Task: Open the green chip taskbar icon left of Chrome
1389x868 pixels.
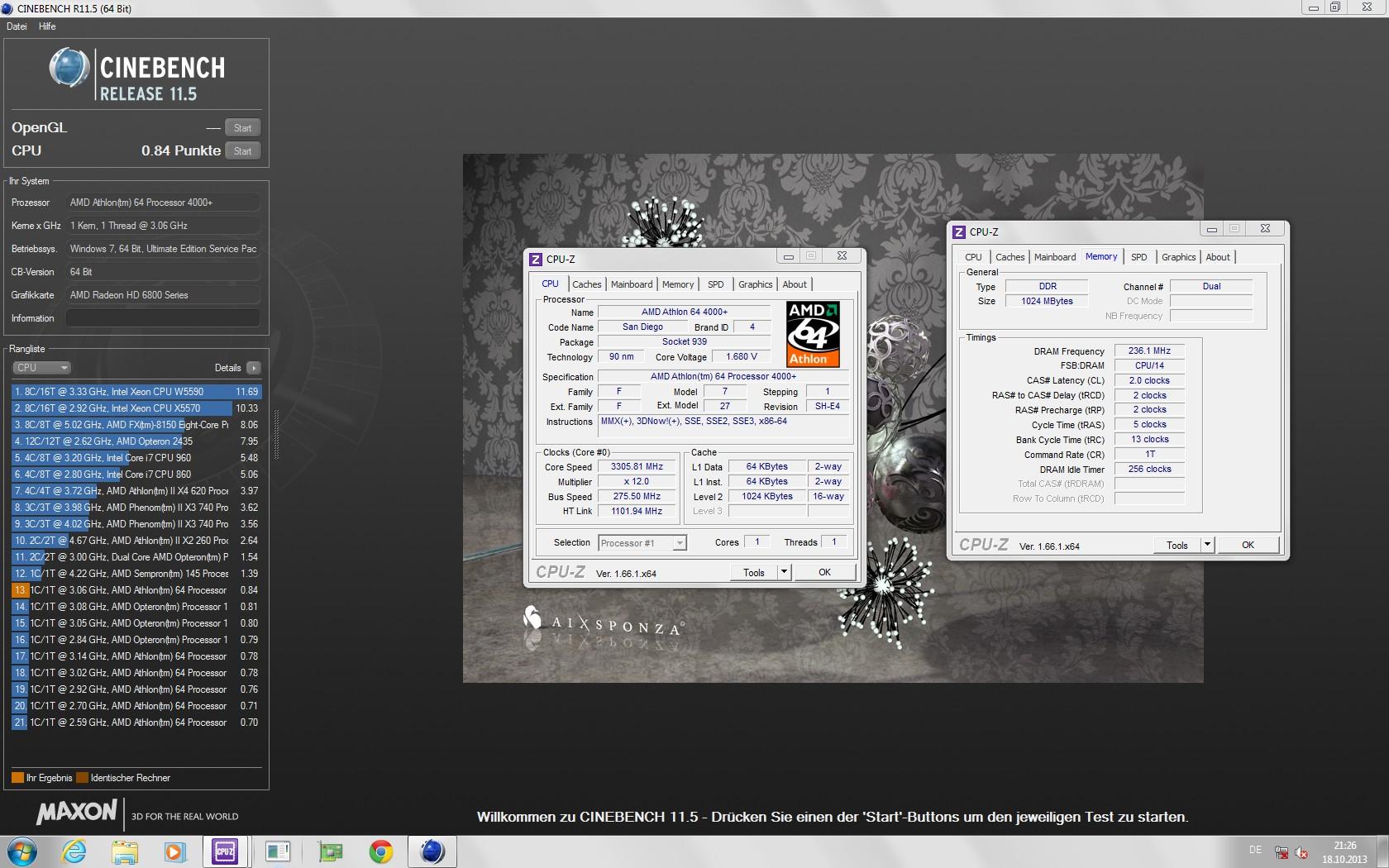Action: click(x=330, y=851)
